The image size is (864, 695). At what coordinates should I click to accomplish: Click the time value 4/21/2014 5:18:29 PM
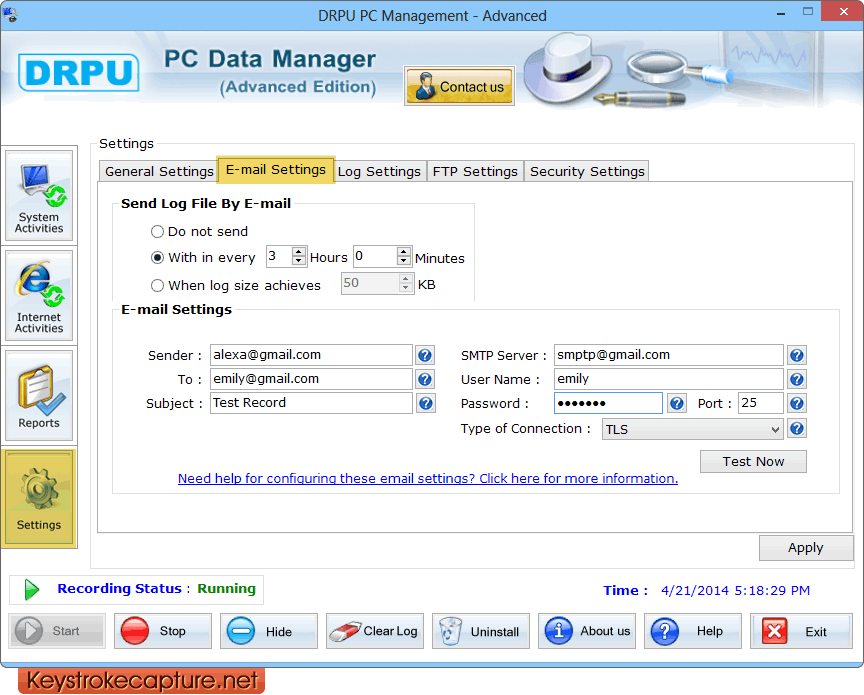(x=735, y=590)
